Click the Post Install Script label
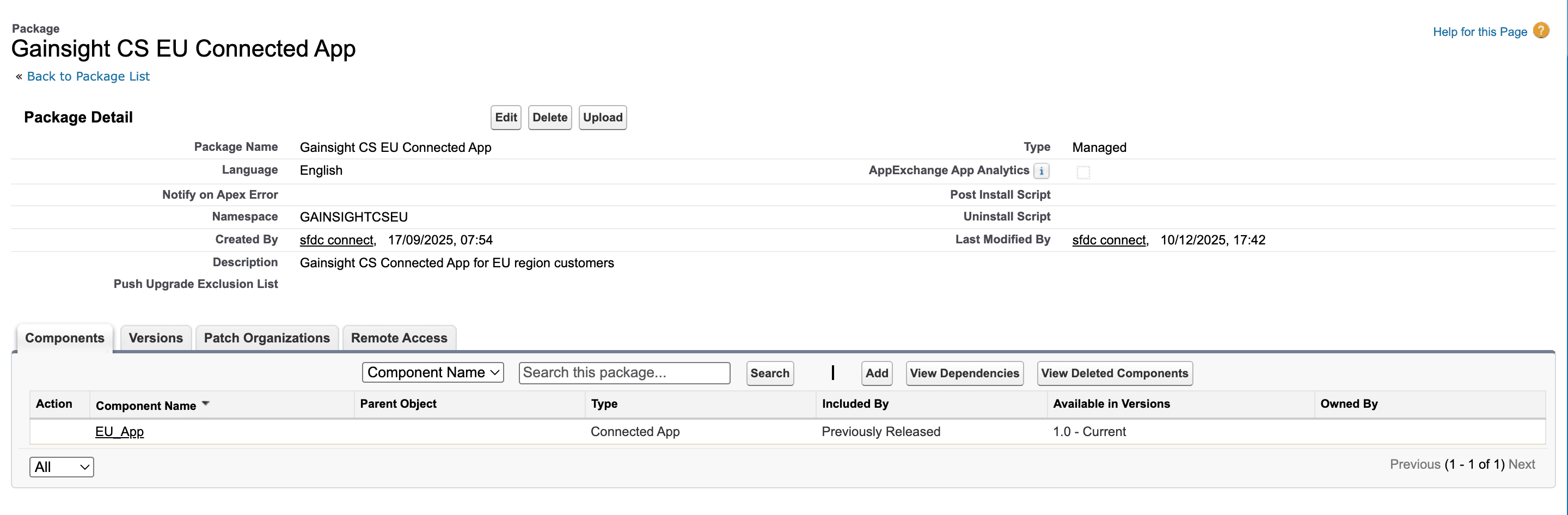1568x515 pixels. (1000, 195)
